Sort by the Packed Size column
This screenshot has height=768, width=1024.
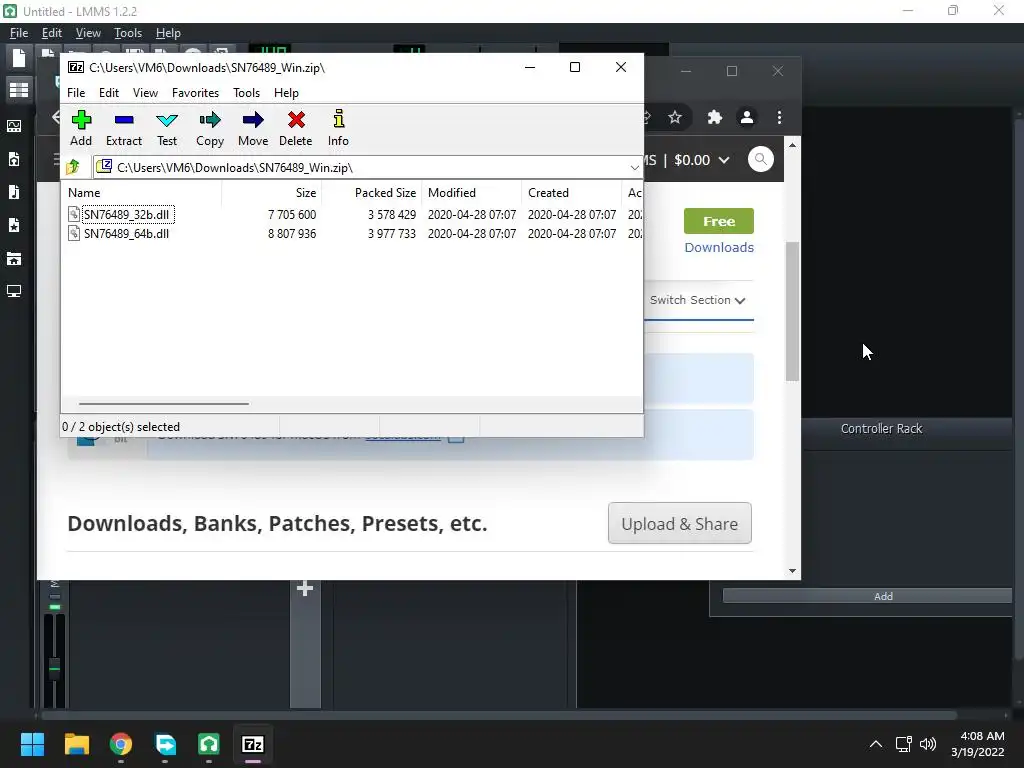(371, 193)
